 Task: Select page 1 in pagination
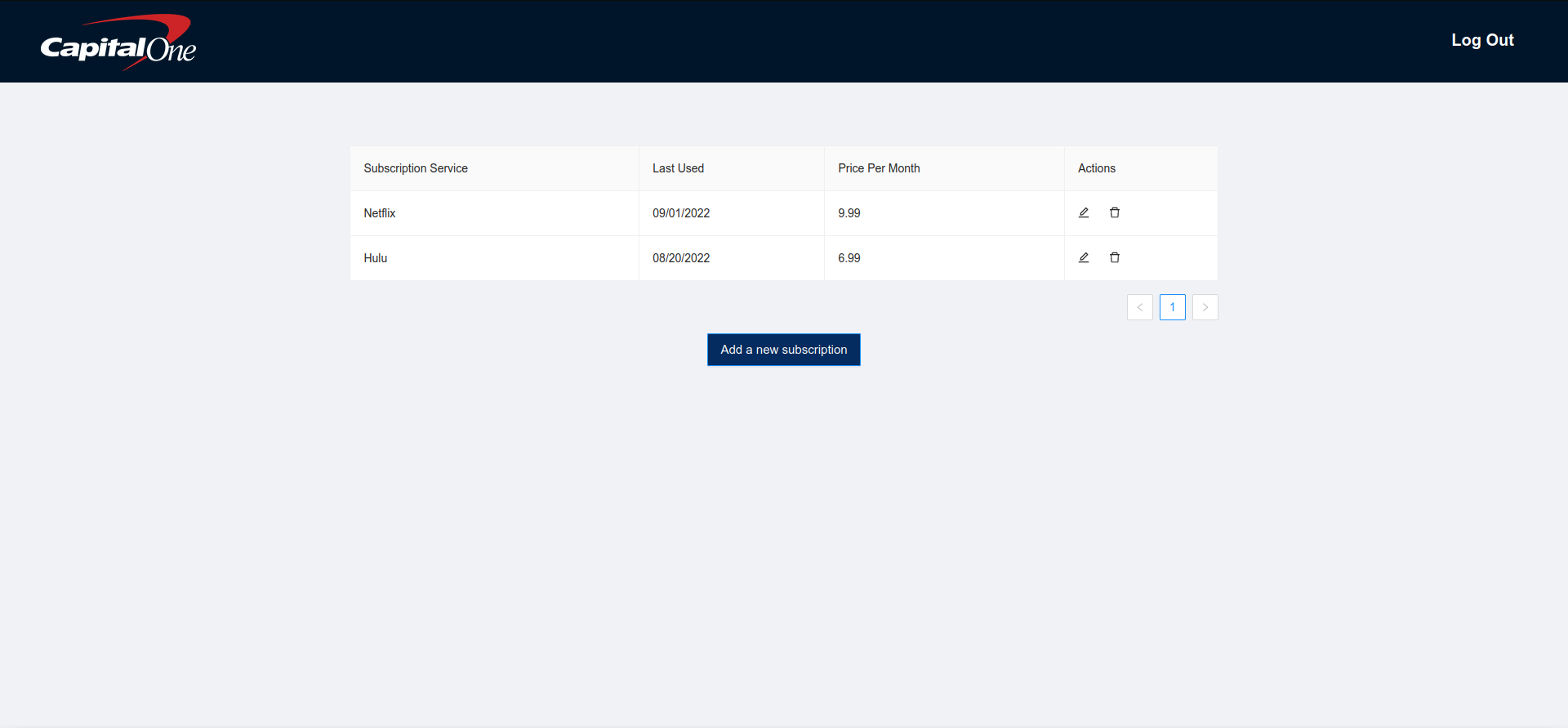[1173, 307]
